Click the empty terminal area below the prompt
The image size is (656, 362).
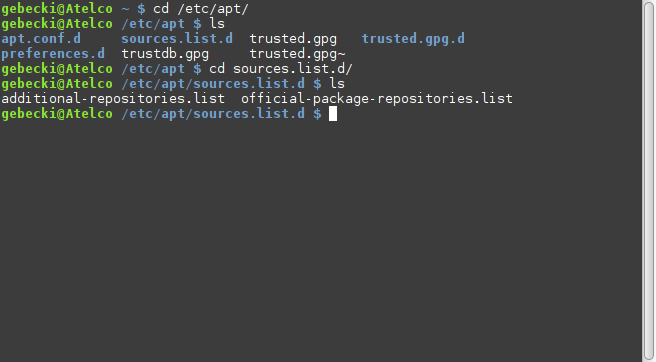coord(321,241)
